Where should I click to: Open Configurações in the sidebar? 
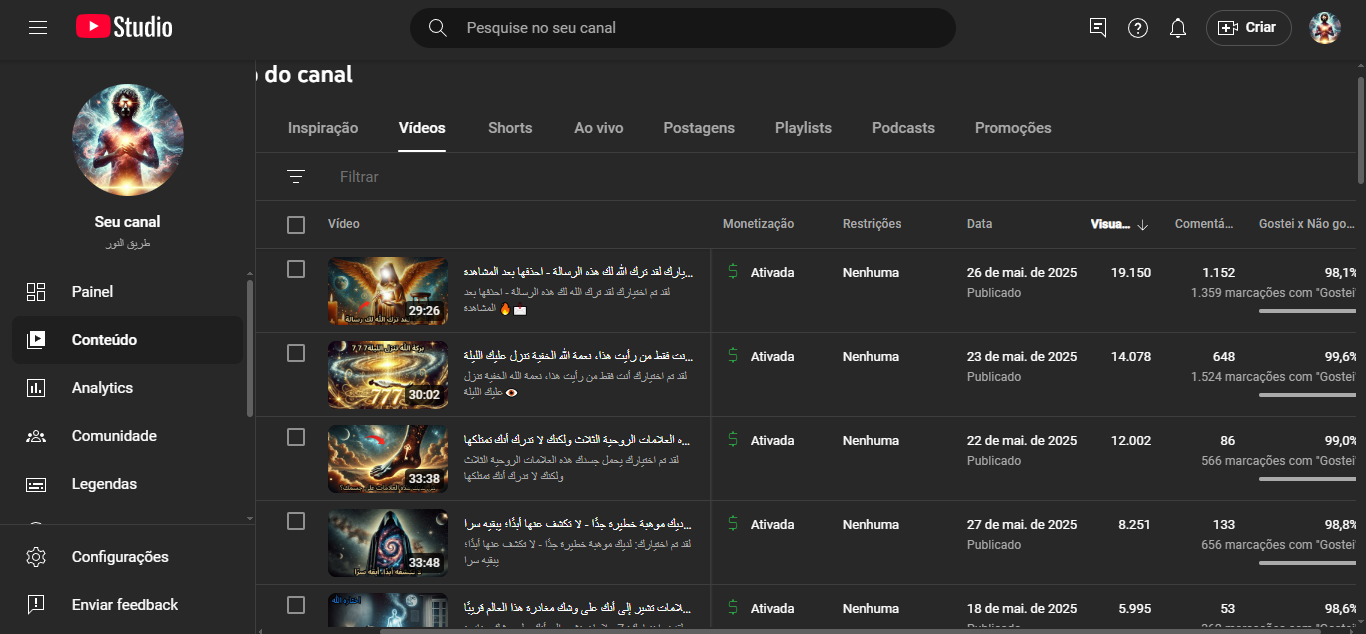127,557
